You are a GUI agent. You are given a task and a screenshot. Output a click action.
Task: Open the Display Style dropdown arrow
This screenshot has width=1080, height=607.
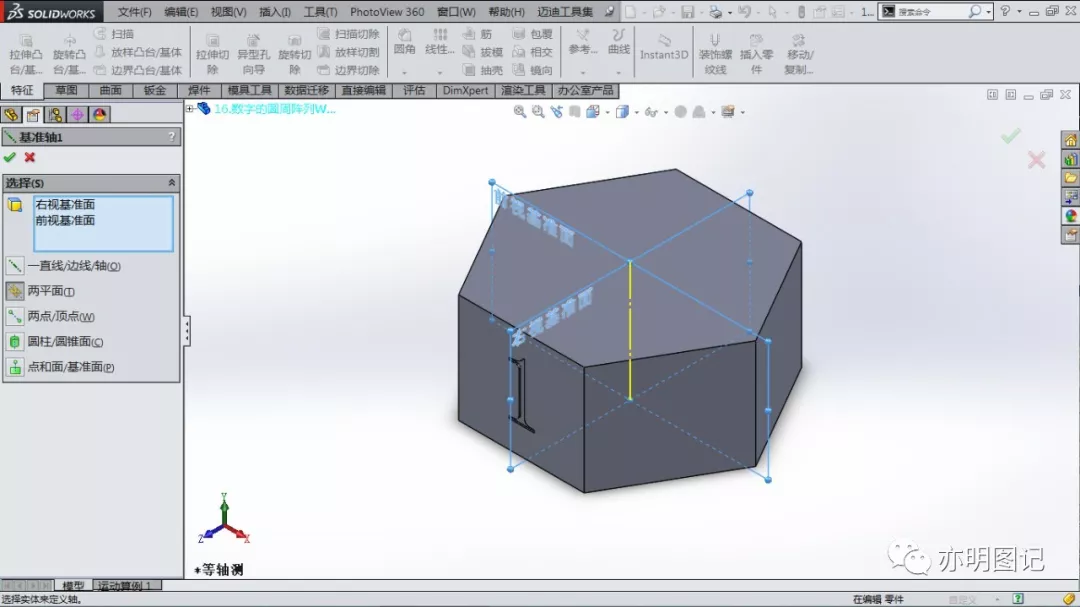(x=636, y=112)
